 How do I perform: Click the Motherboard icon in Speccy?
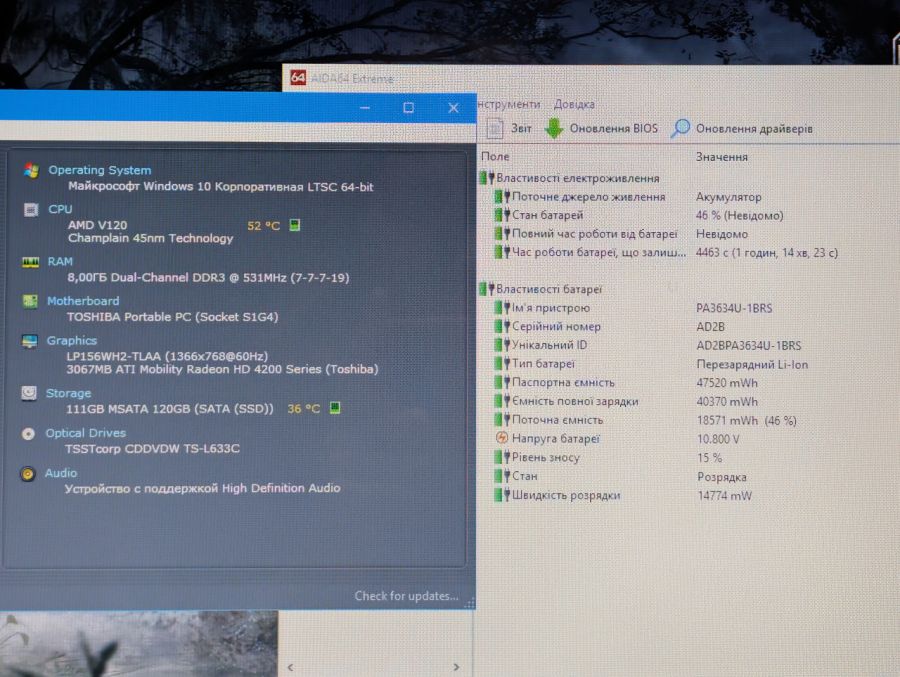coord(30,301)
